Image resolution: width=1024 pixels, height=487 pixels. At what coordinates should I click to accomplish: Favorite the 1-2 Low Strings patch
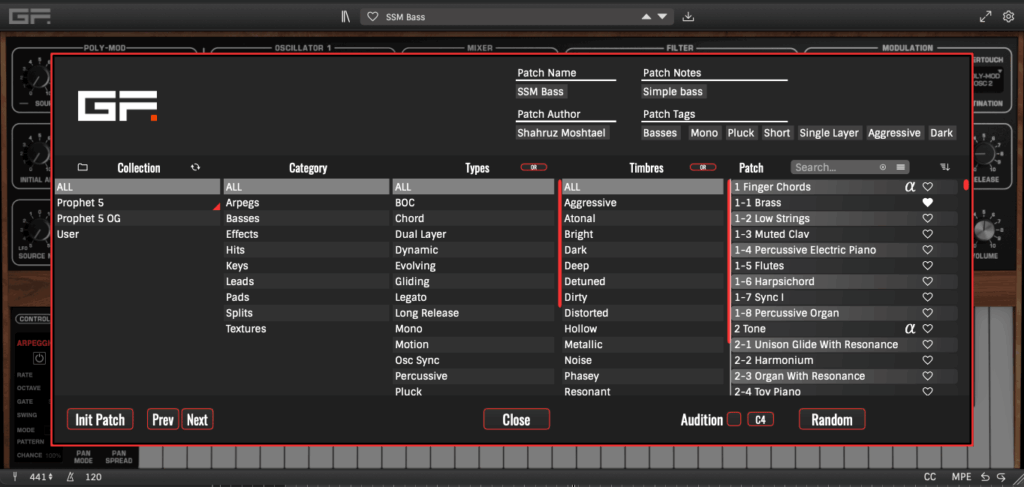(x=927, y=219)
